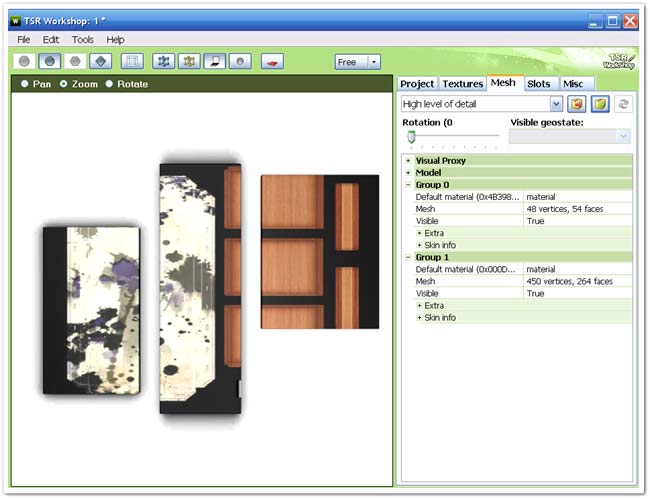Image resolution: width=650 pixels, height=499 pixels.
Task: Select the Pan radio button
Action: point(25,84)
